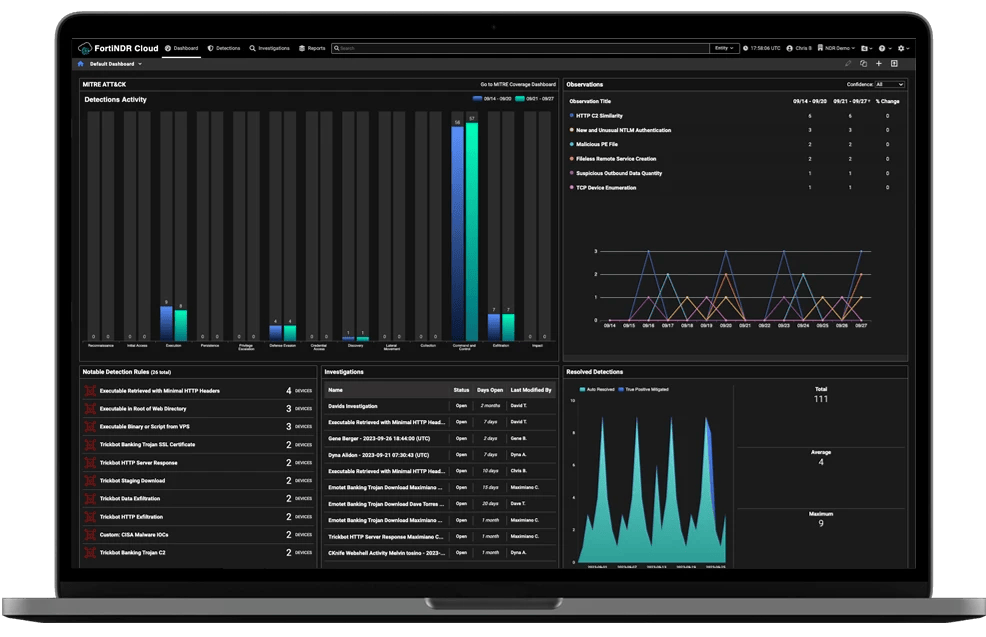Open Gene Berger - 2023-09-26 investigation
986x637 pixels.
(x=440, y=439)
